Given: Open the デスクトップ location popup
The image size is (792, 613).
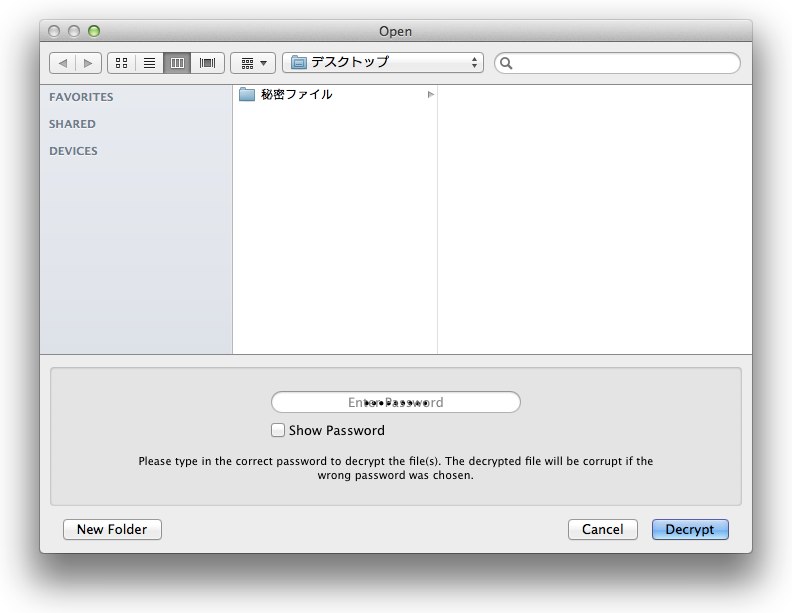Looking at the screenshot, I should (x=383, y=63).
